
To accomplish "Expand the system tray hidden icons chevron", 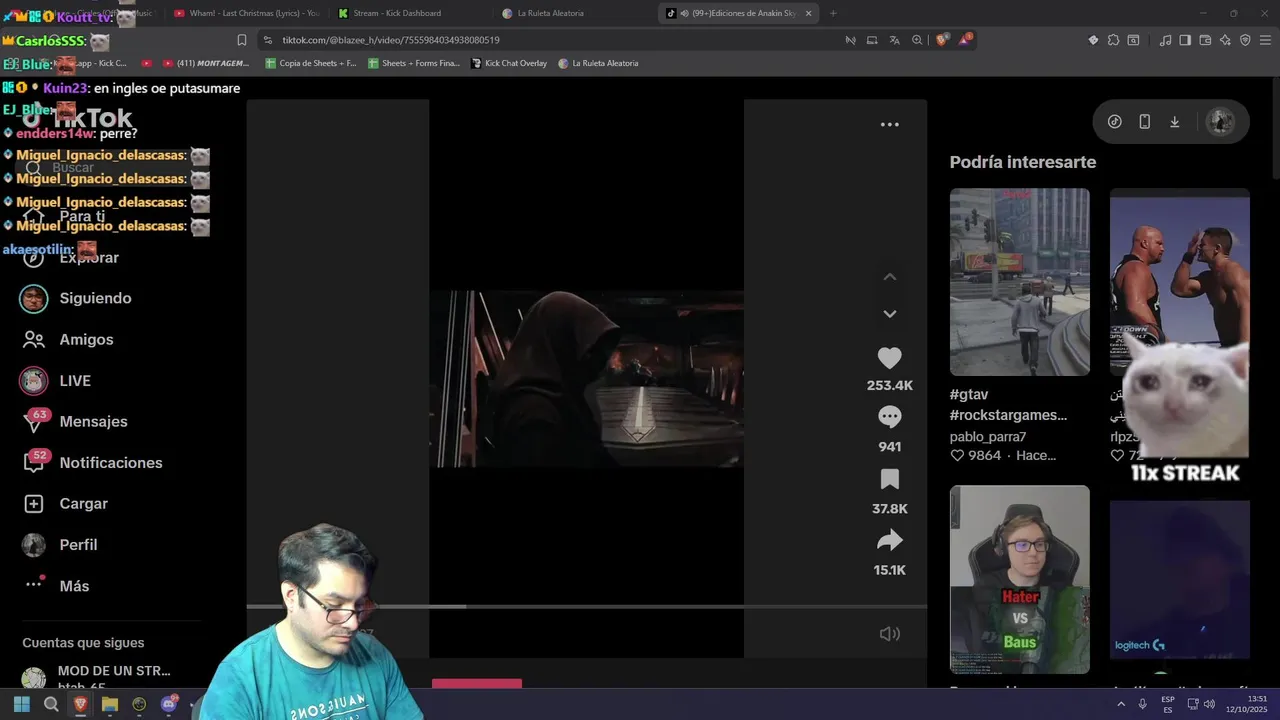I will 1121,704.
